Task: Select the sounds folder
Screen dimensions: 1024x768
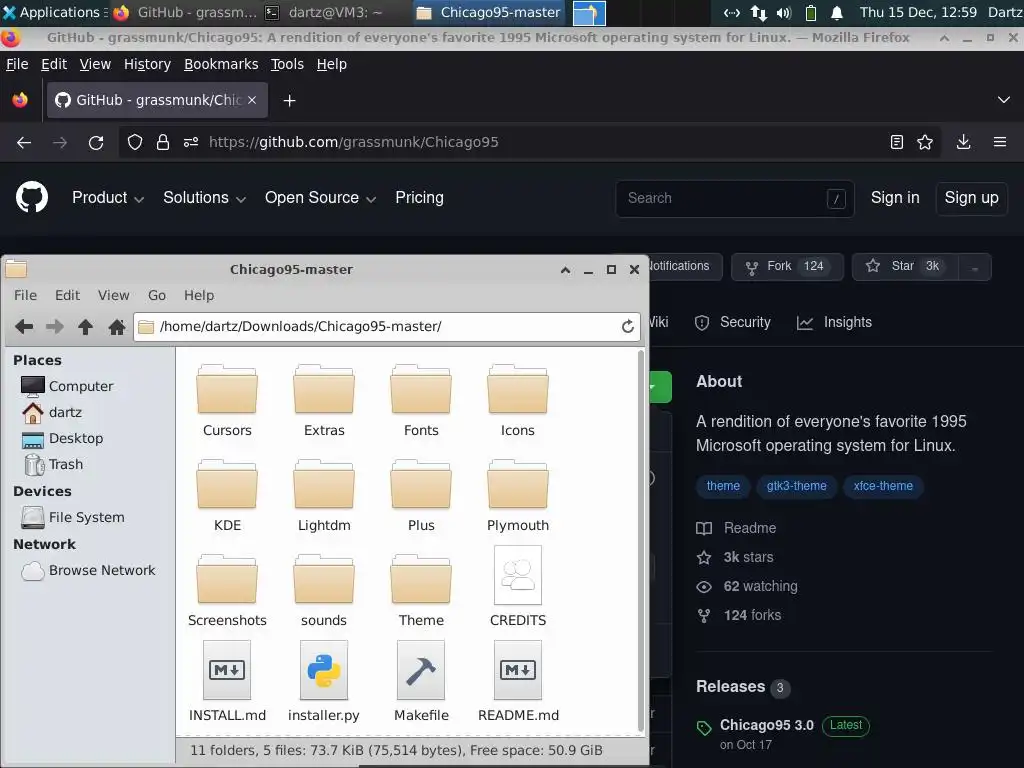Action: coord(324,591)
